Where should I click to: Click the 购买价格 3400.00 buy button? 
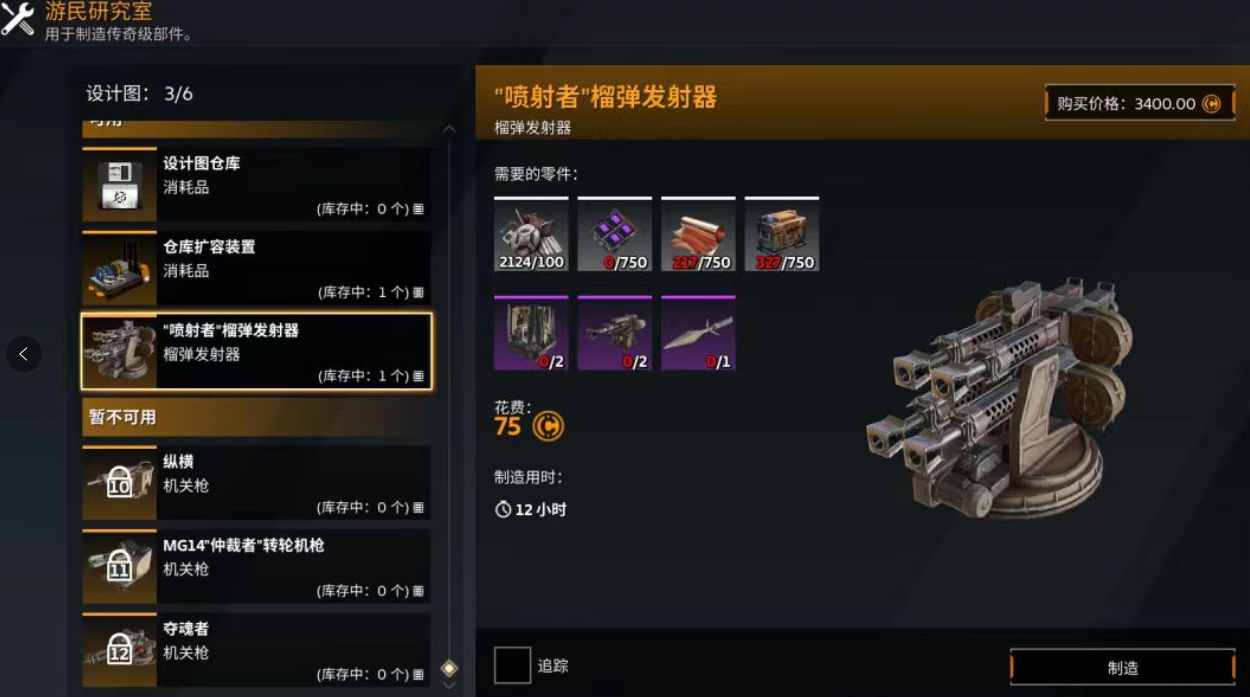point(1140,103)
